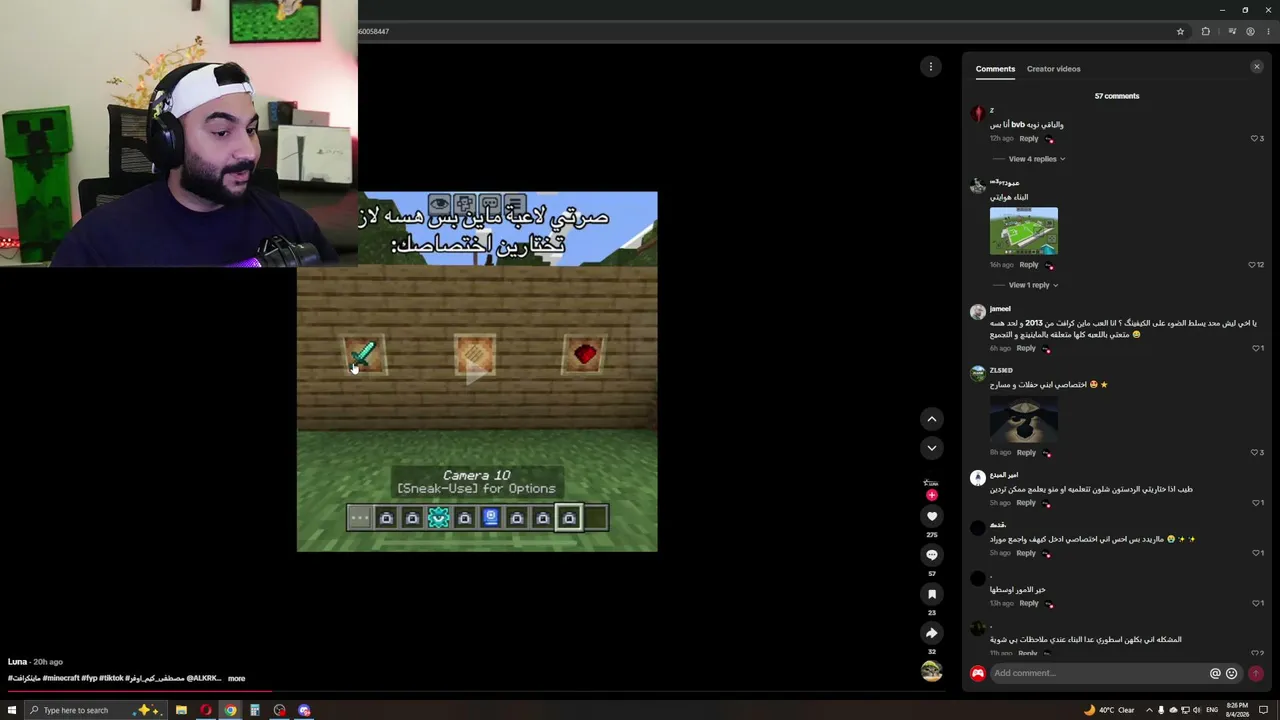
Task: Like ZLSMD's comment with 3 likes
Action: pos(1254,452)
